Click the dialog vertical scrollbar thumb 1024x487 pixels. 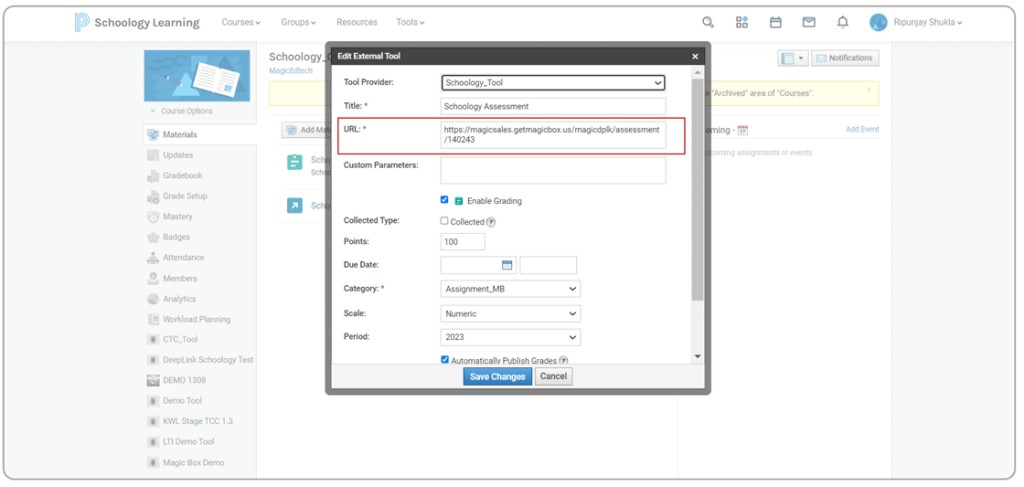pos(697,189)
